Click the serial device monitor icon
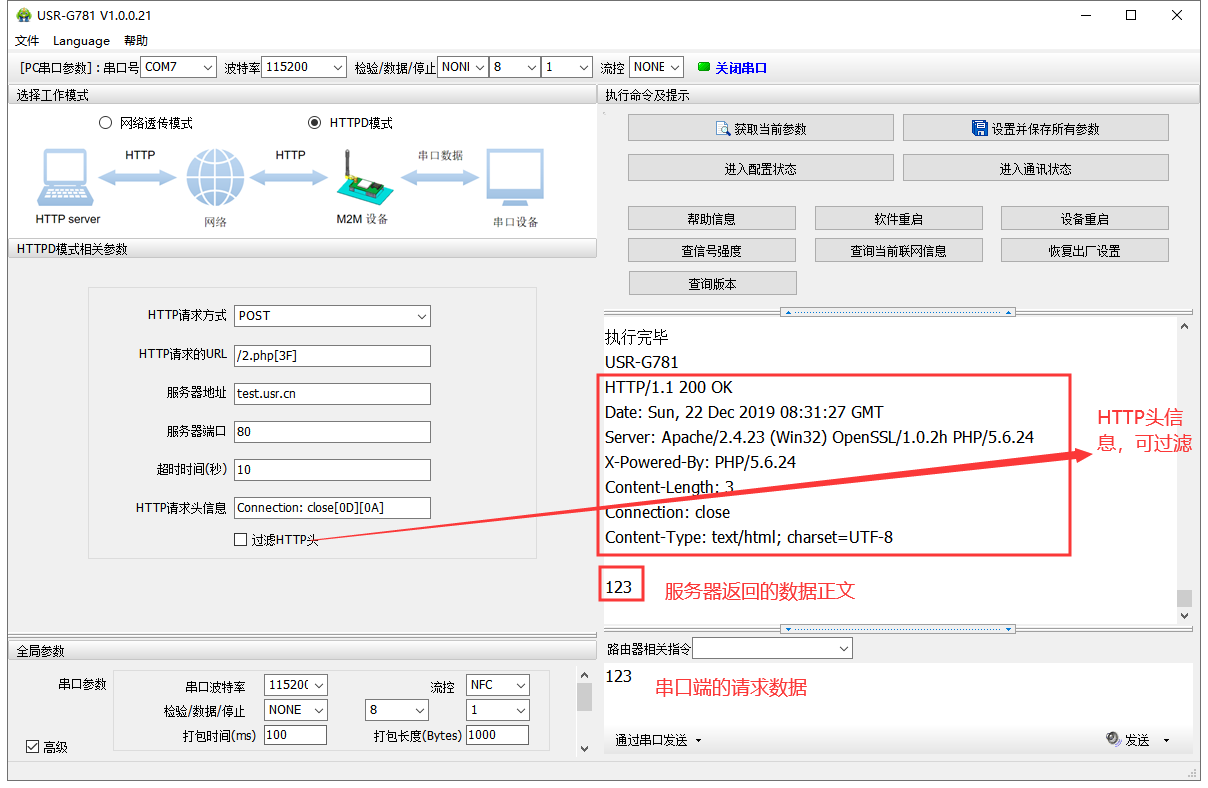Image resolution: width=1208 pixels, height=788 pixels. pos(515,178)
